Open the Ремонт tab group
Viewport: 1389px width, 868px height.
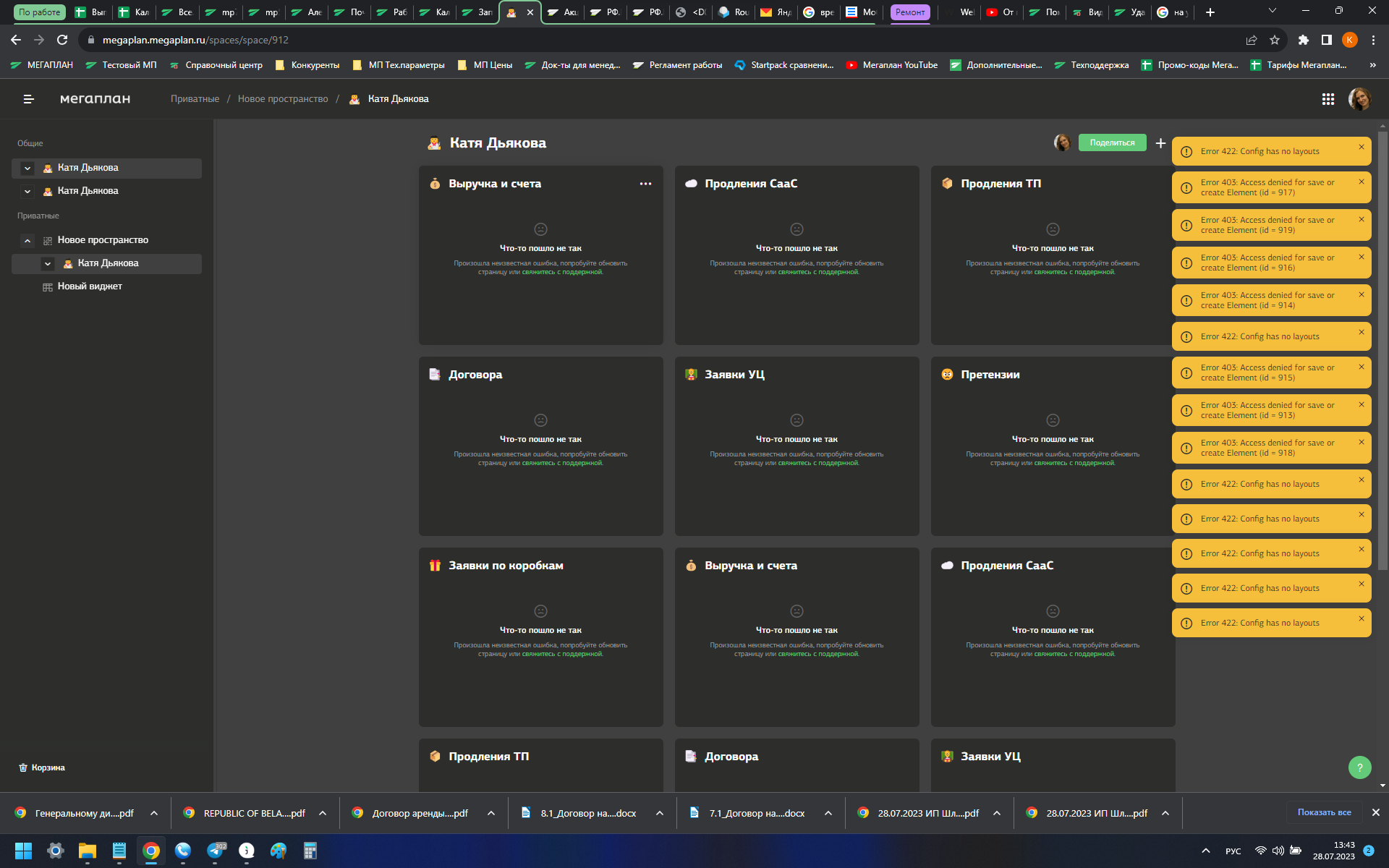[910, 12]
